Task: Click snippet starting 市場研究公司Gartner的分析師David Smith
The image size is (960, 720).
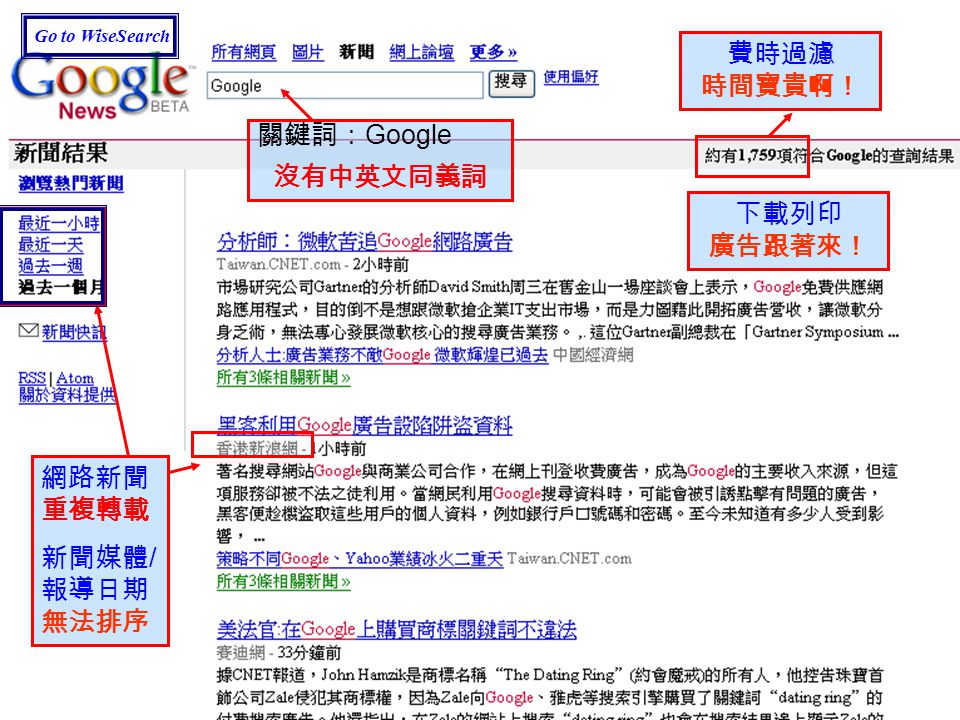Action: (x=558, y=309)
